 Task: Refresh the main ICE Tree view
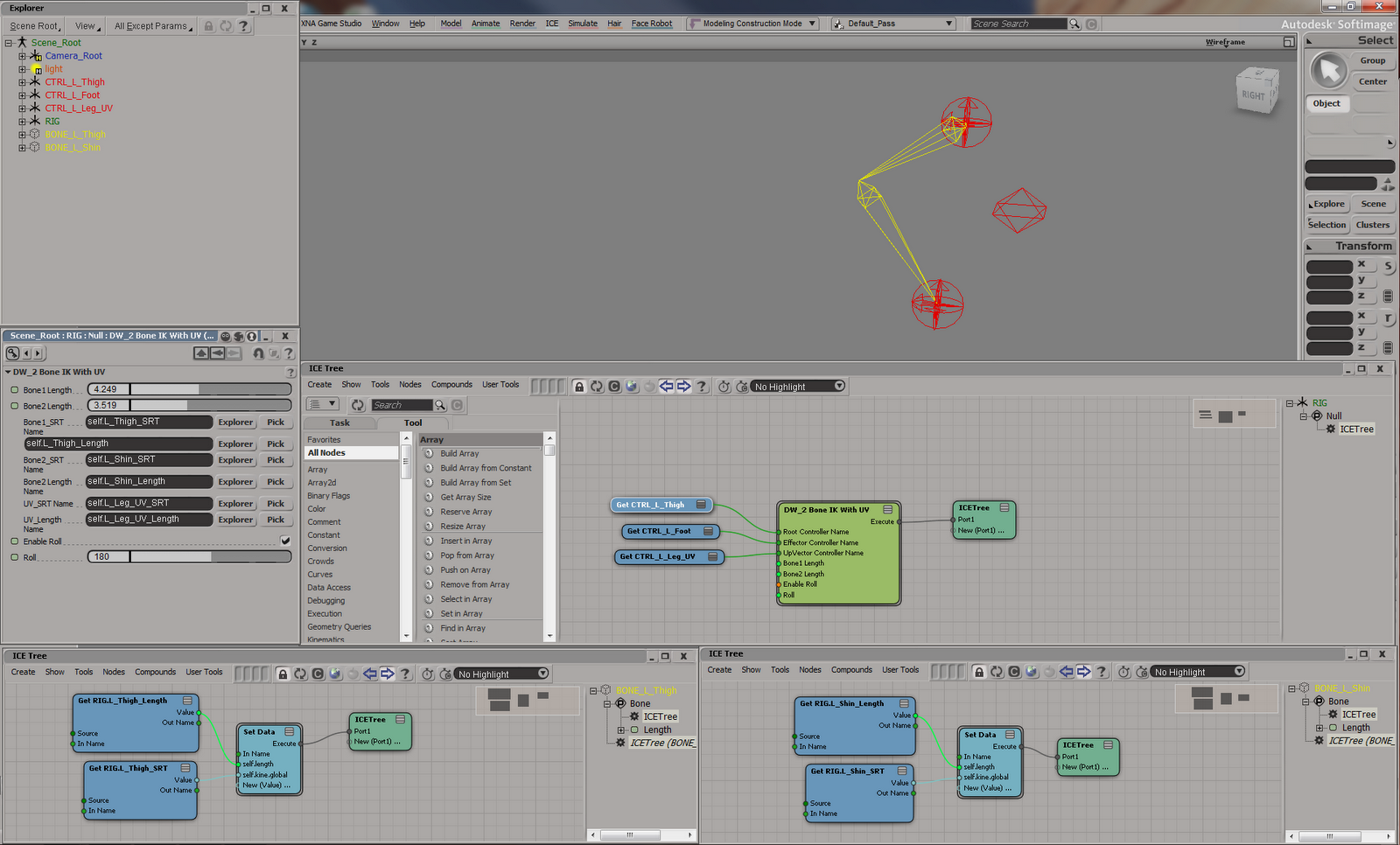click(x=597, y=387)
